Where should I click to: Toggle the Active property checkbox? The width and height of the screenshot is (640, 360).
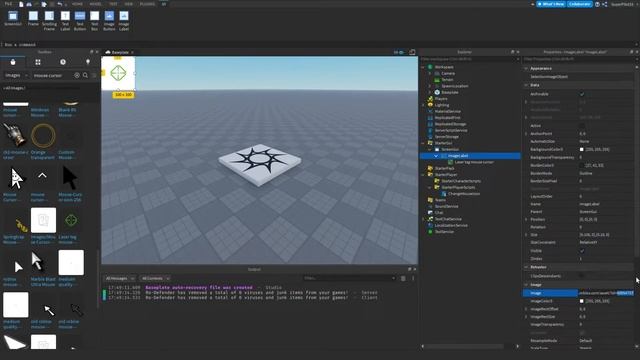pyautogui.click(x=582, y=126)
